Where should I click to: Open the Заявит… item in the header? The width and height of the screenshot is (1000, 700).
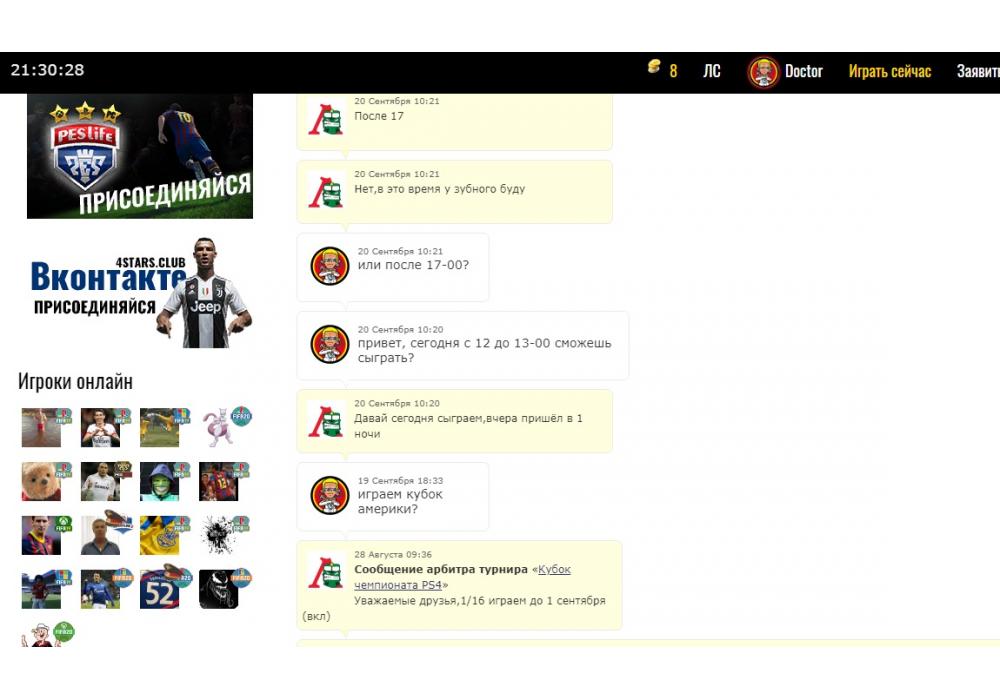(978, 71)
